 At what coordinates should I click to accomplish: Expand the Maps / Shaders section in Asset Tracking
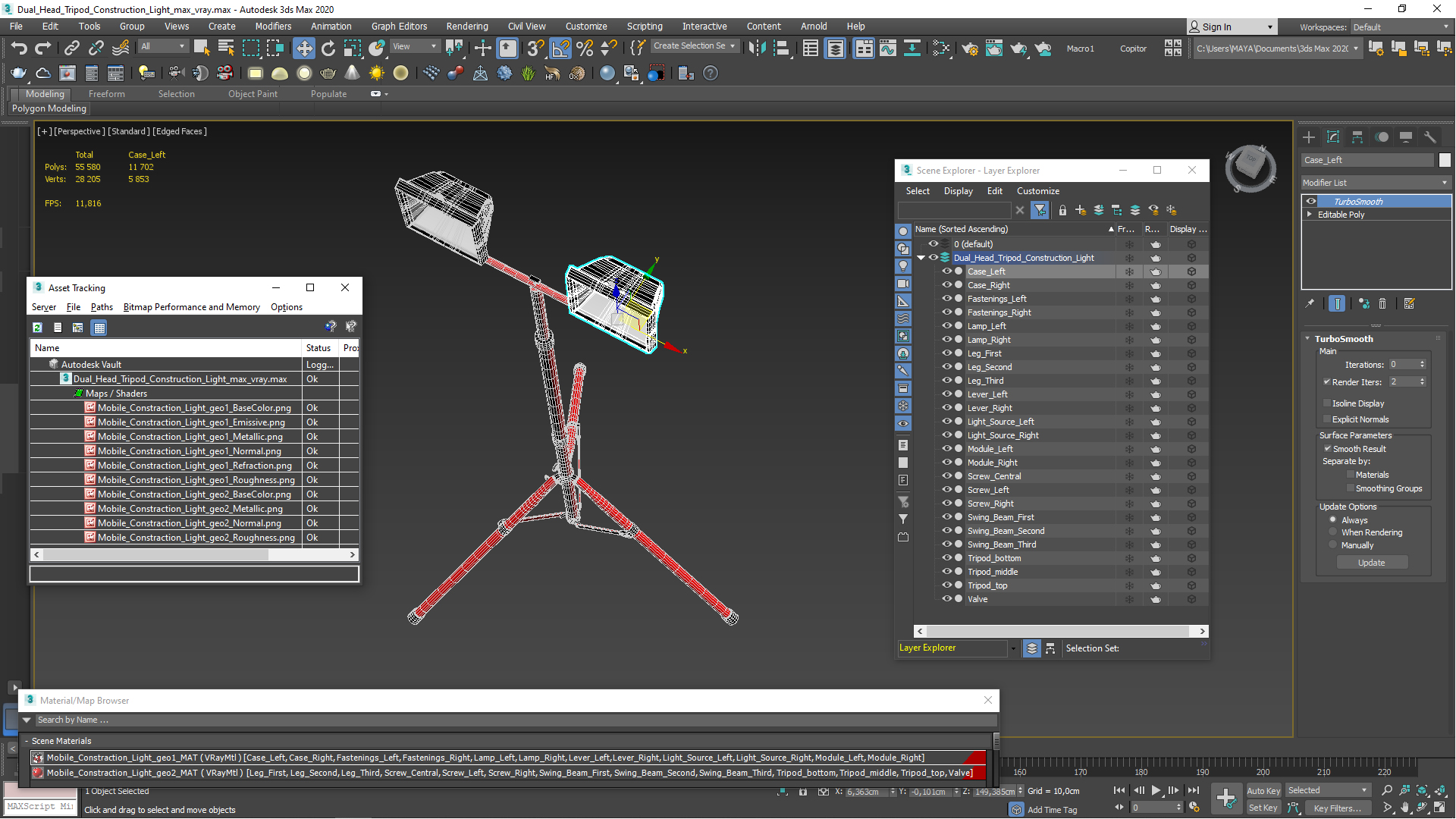point(79,393)
